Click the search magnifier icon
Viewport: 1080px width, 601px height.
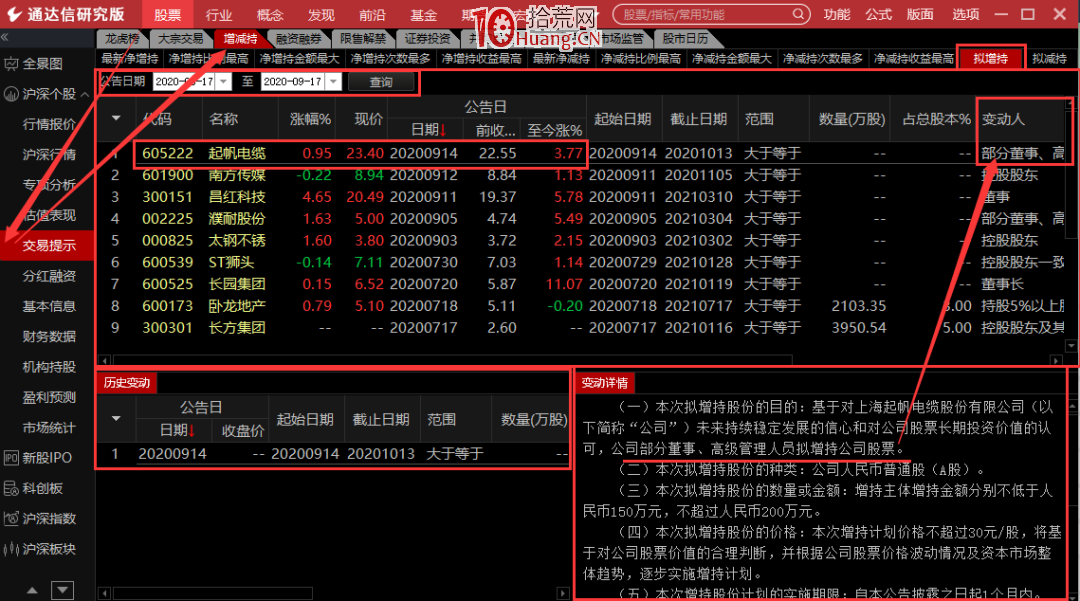pyautogui.click(x=798, y=14)
